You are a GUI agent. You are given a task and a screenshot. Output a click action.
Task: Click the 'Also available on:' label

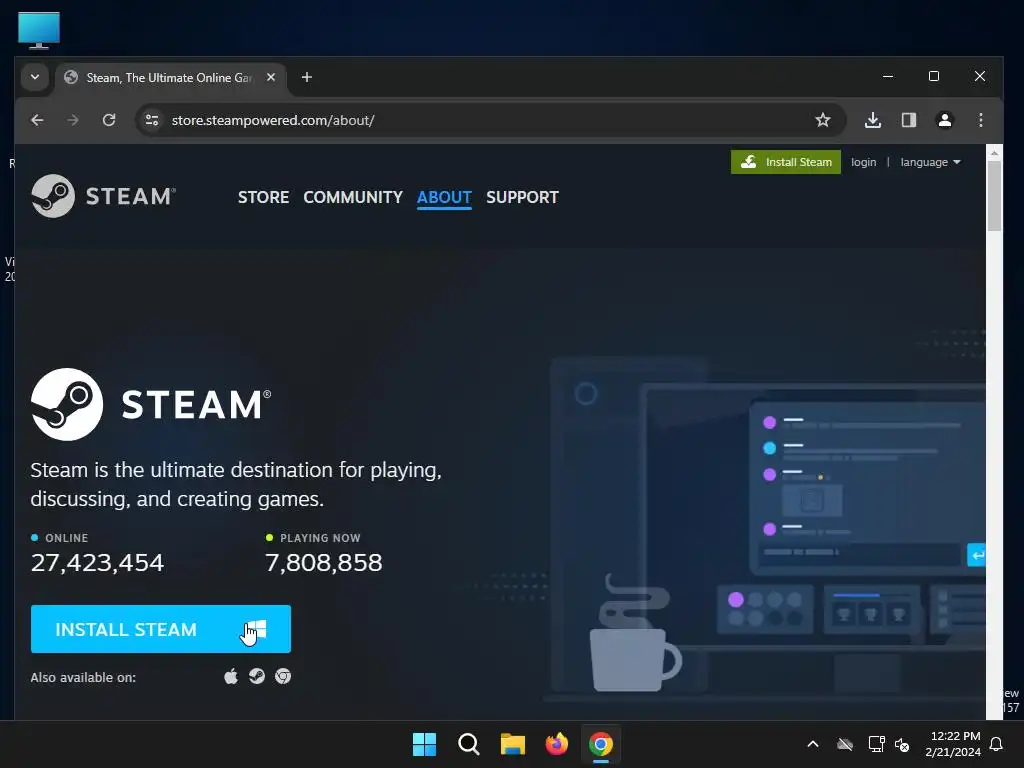point(83,677)
